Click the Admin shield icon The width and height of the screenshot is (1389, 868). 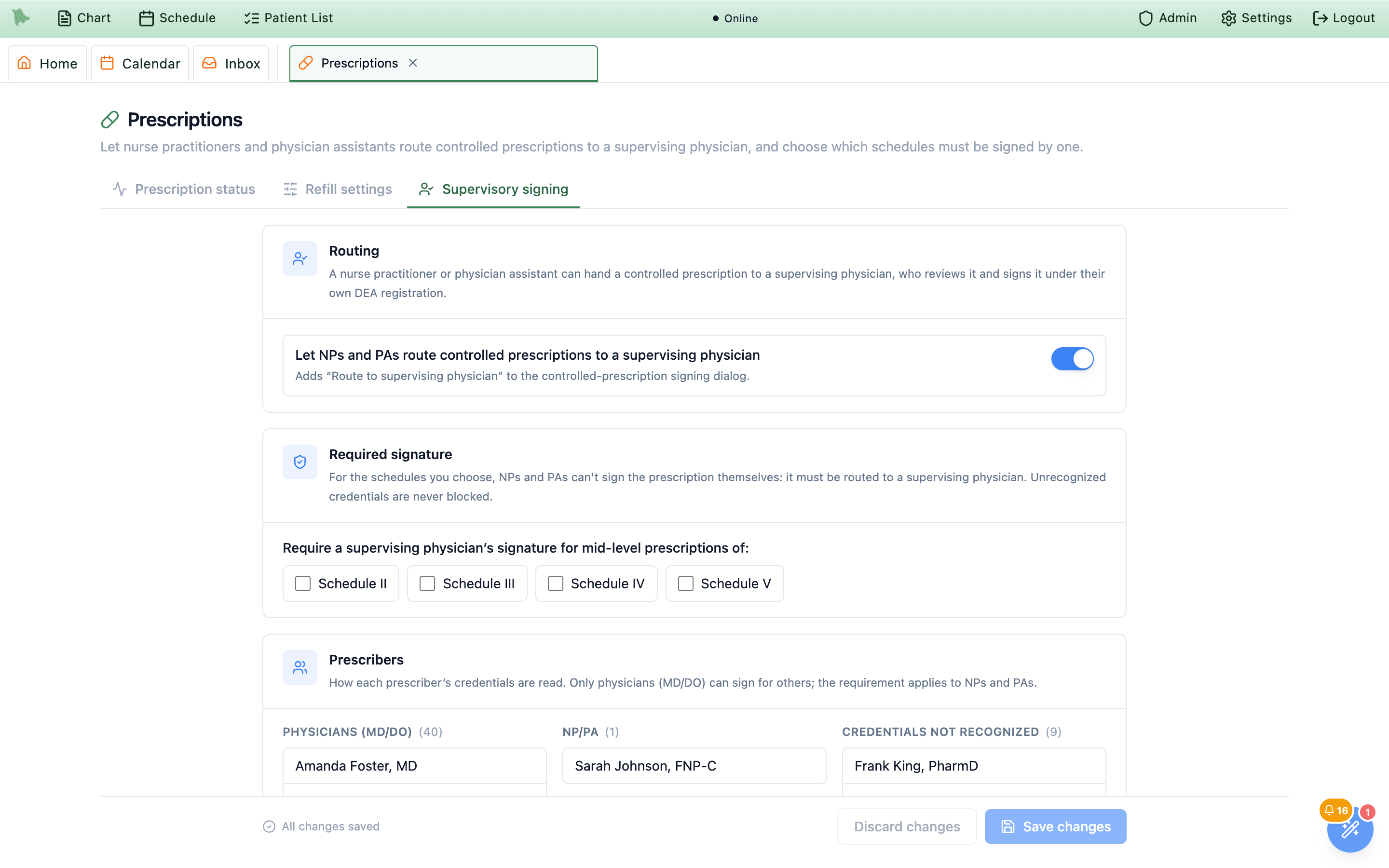click(x=1145, y=18)
